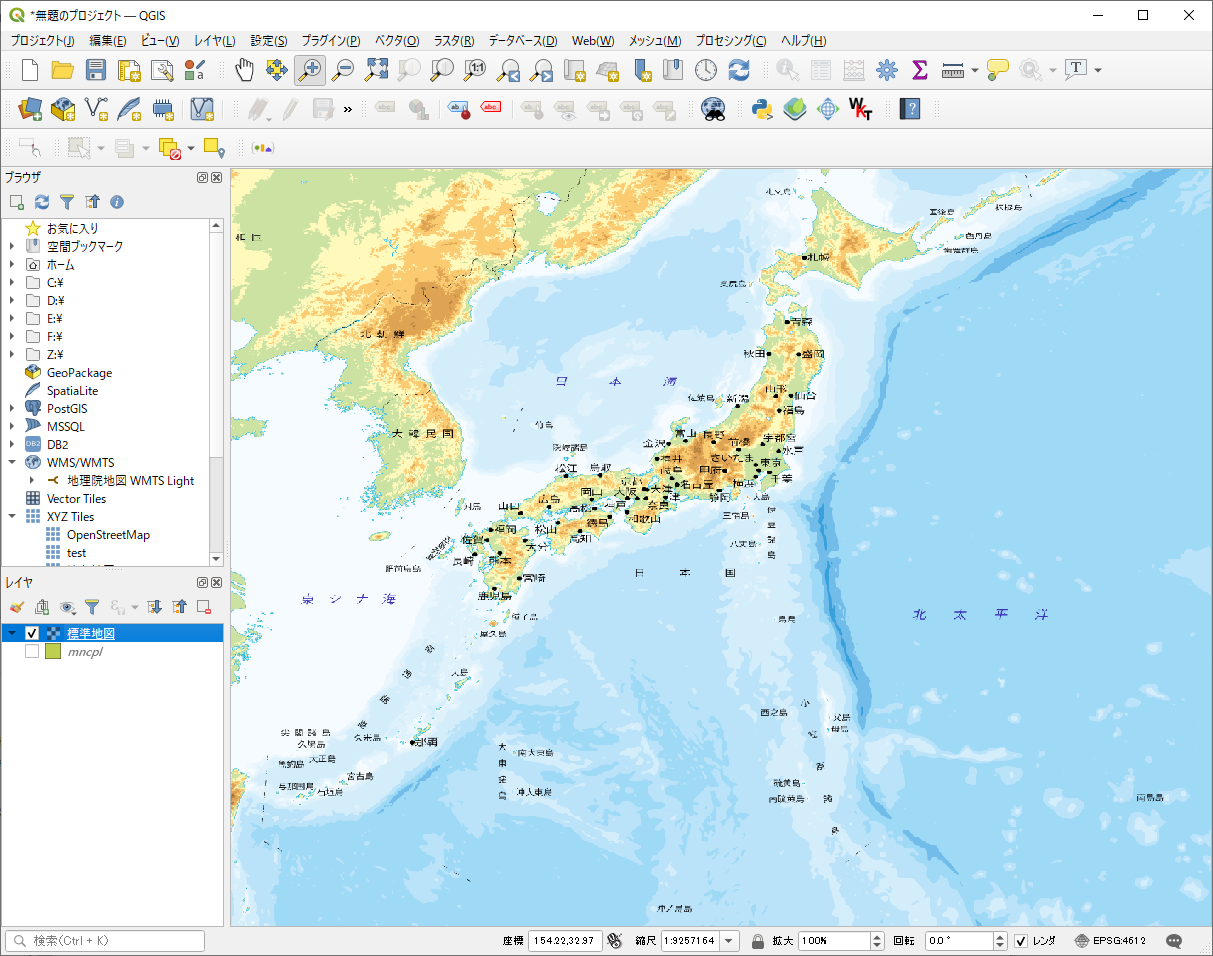
Task: Click the filter icon in the browser panel
Action: click(x=67, y=202)
